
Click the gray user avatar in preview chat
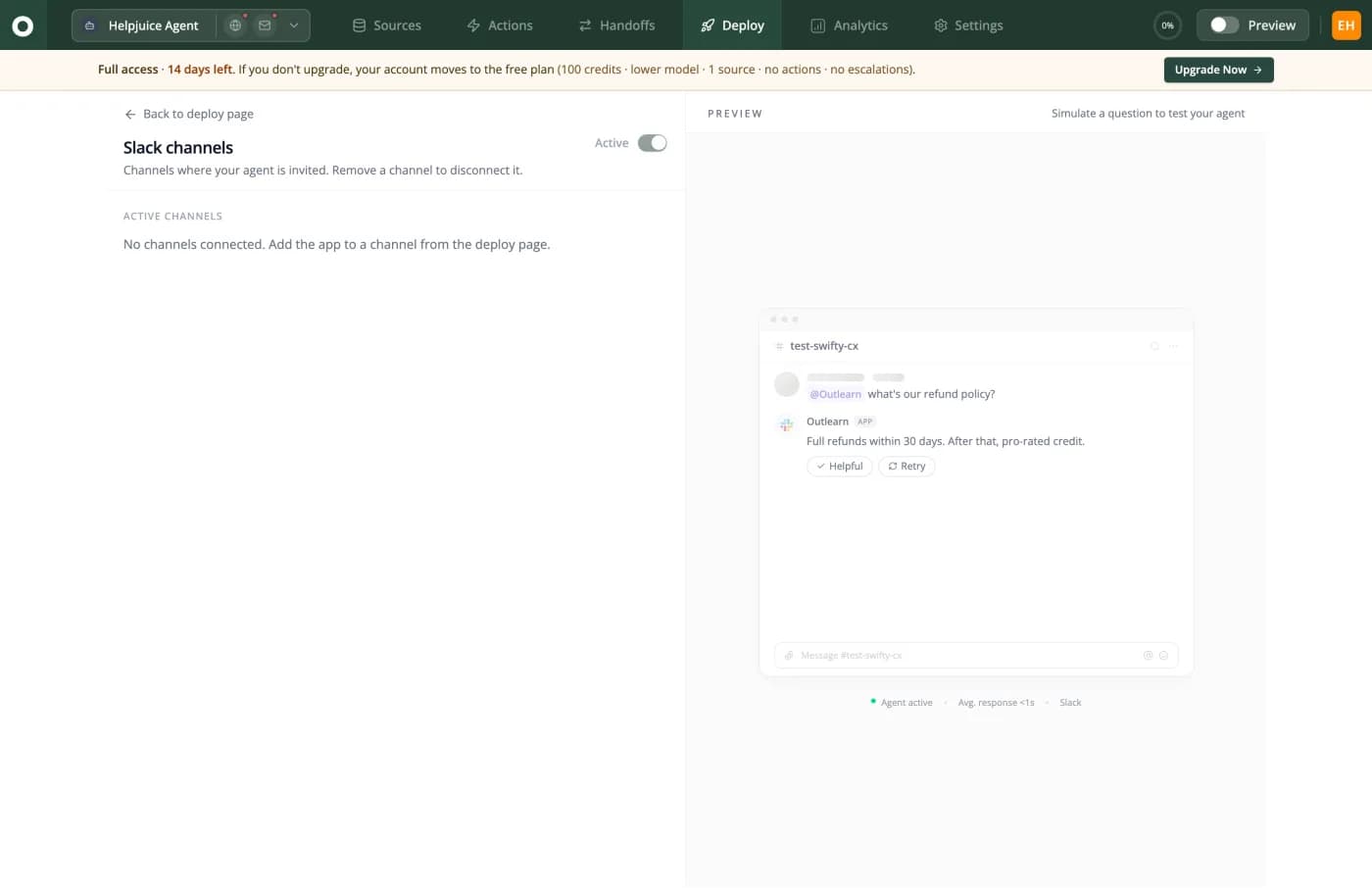point(787,384)
